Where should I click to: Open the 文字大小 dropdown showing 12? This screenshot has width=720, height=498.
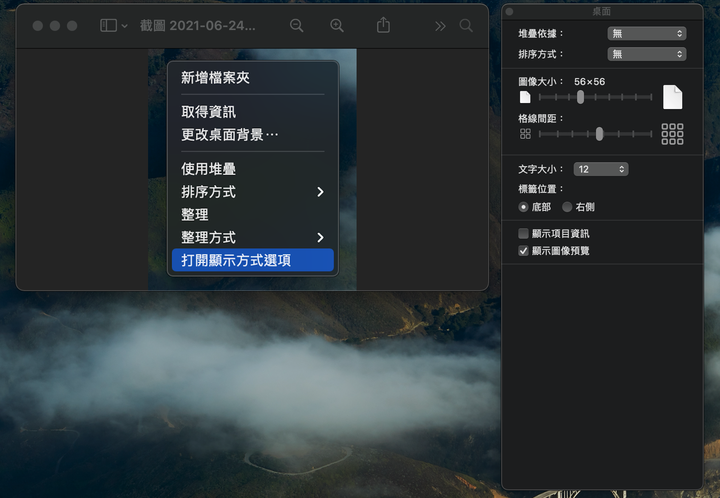[601, 169]
